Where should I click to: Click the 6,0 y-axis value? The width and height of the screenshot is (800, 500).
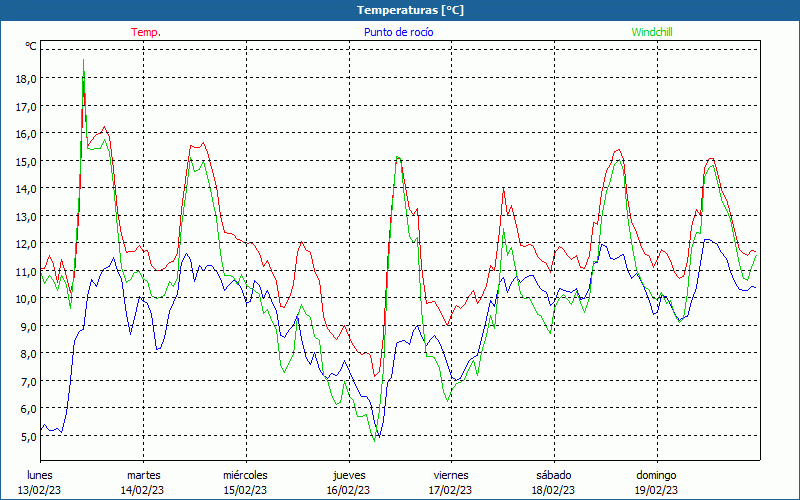pos(29,409)
